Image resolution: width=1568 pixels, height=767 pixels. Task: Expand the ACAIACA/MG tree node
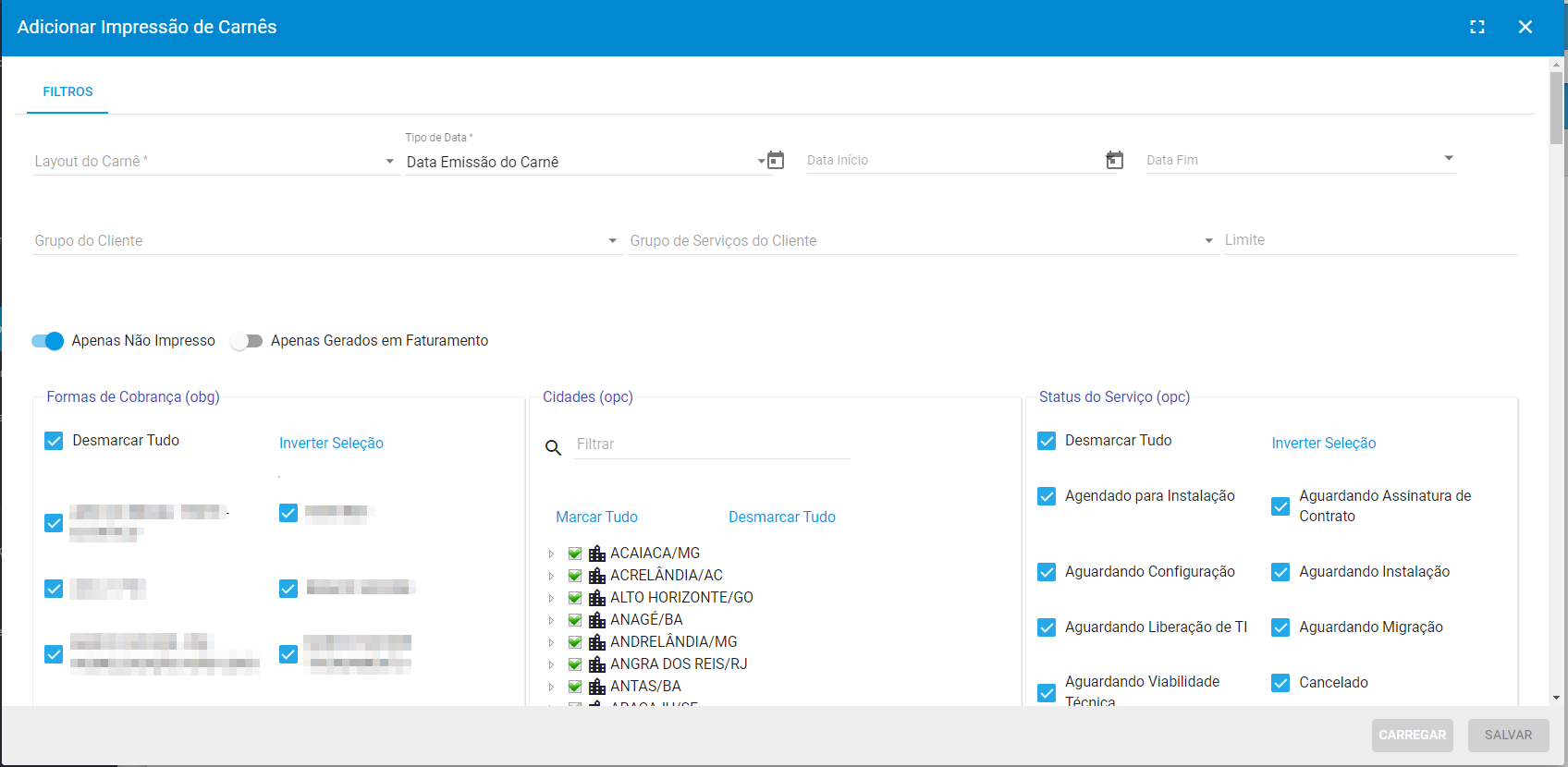tap(551, 554)
